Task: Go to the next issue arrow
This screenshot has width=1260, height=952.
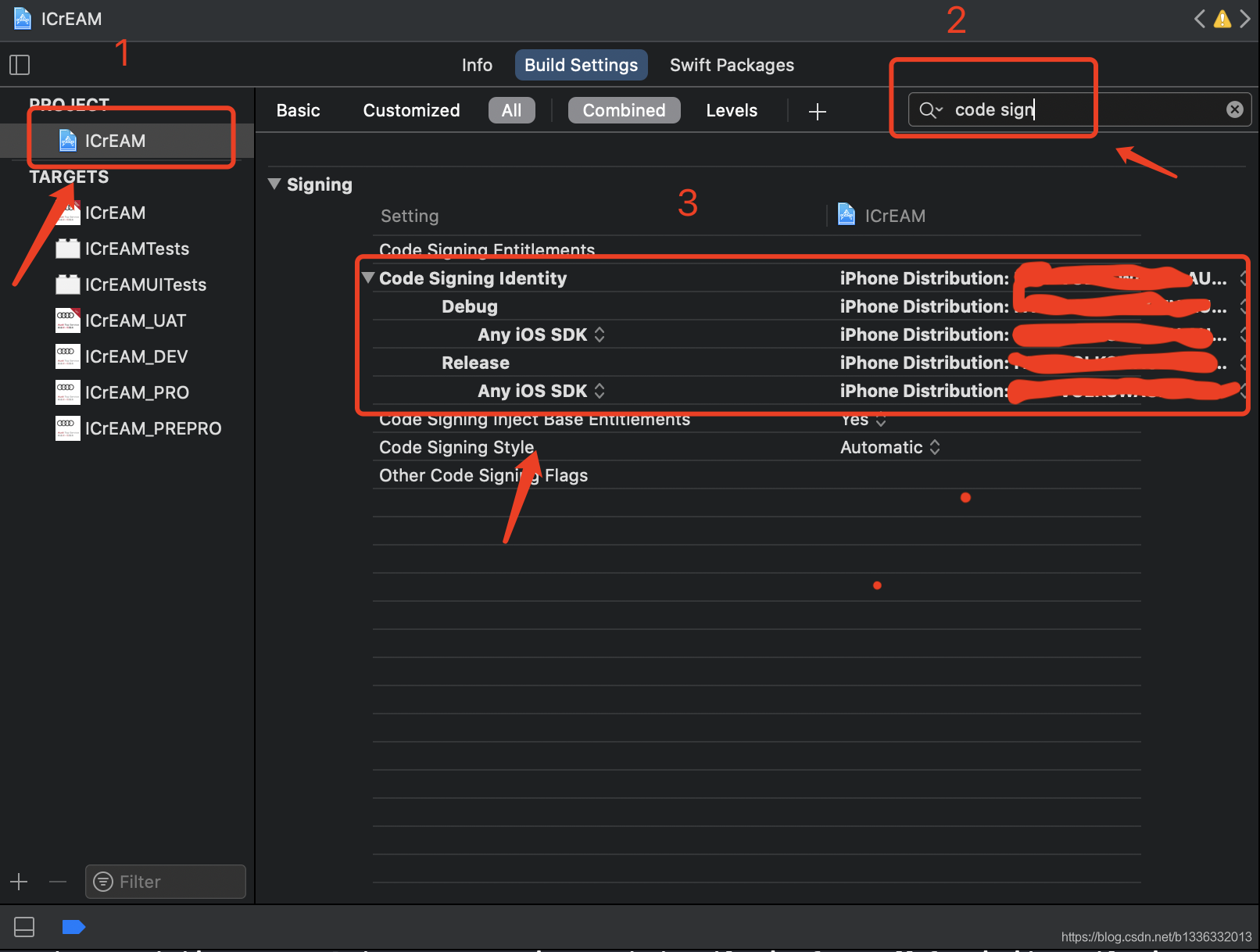Action: 1245,19
